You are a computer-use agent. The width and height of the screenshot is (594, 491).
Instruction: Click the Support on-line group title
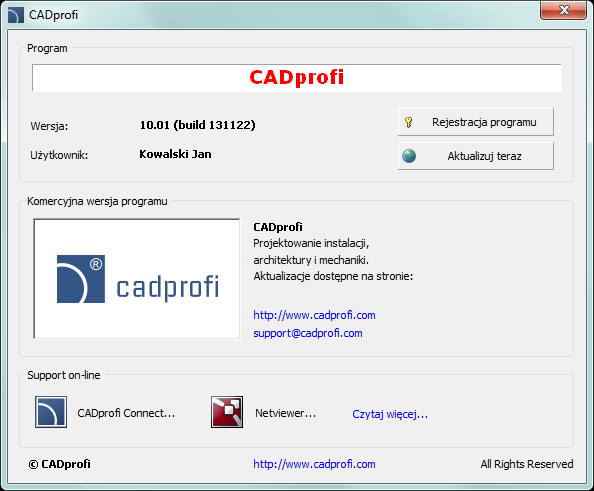point(64,375)
